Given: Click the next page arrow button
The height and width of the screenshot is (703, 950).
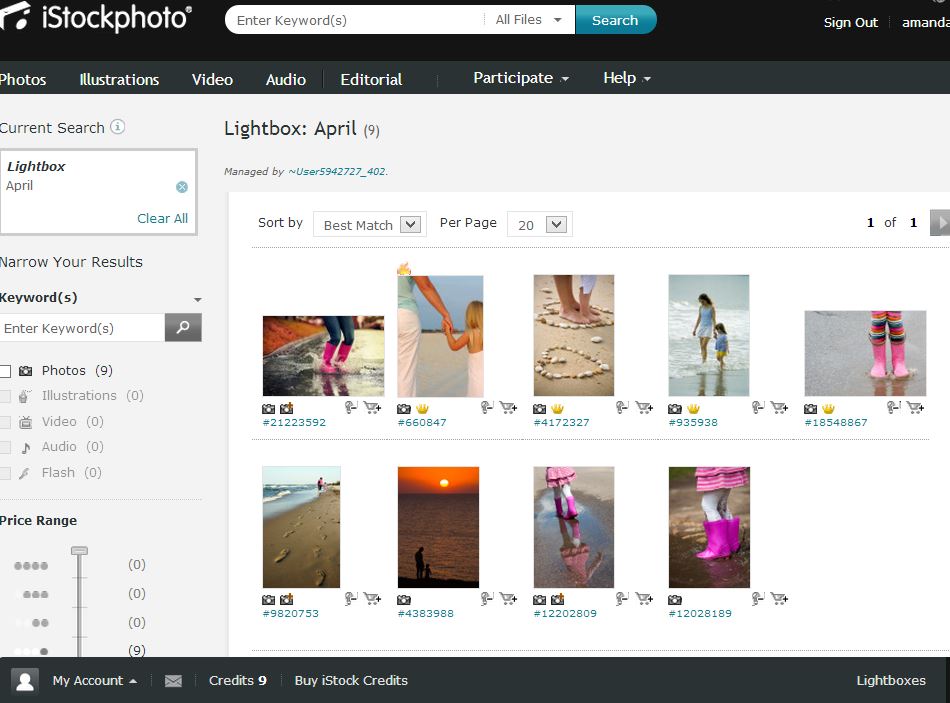Looking at the screenshot, I should pyautogui.click(x=939, y=223).
